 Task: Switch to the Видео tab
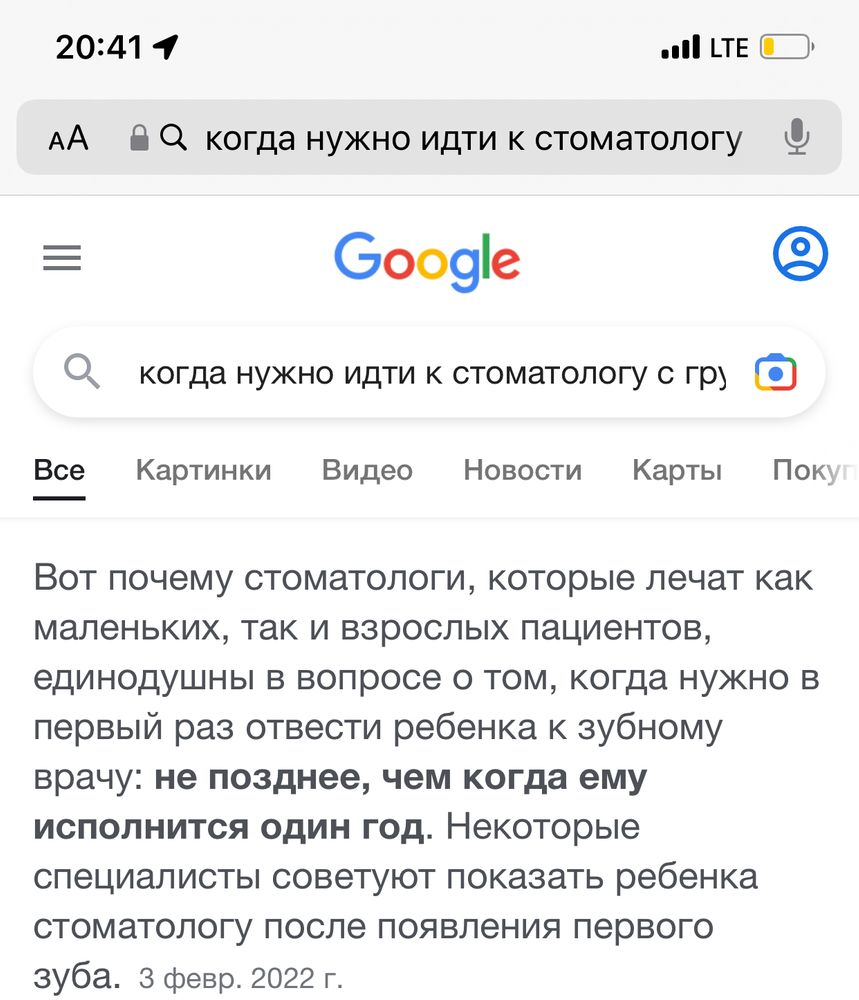tap(366, 470)
